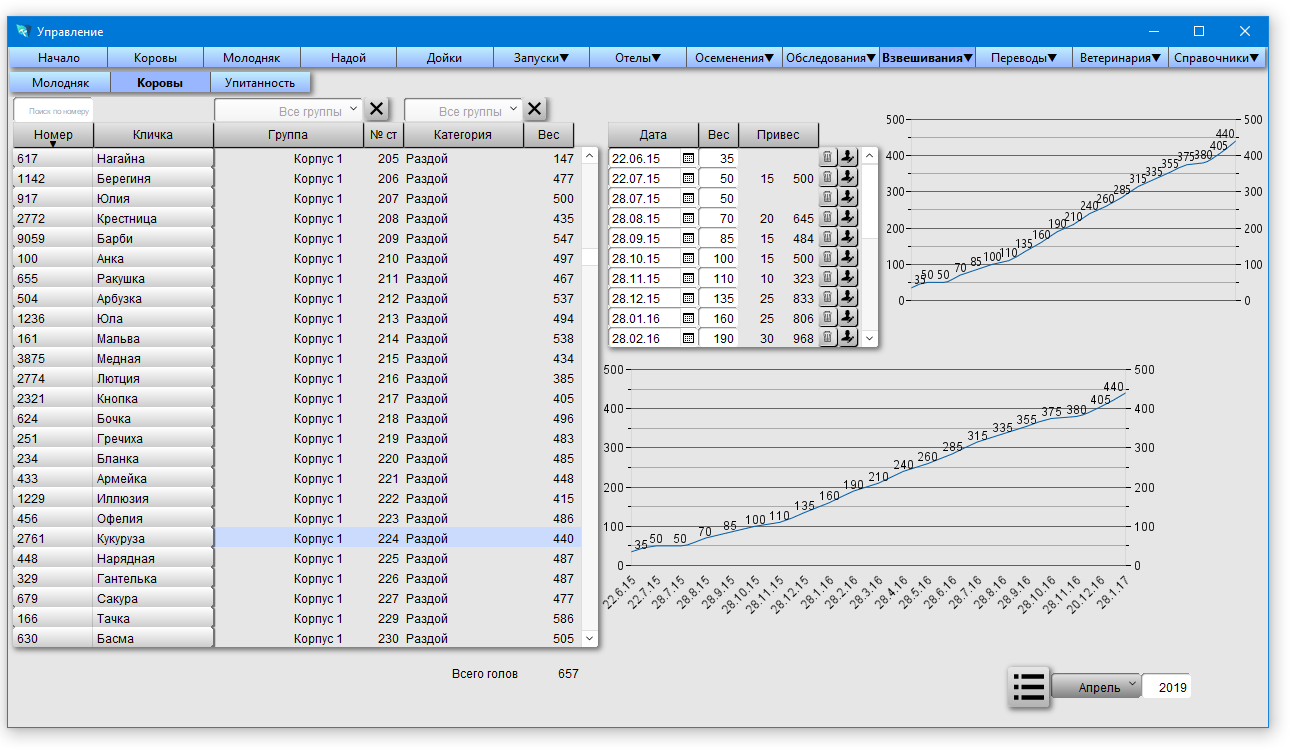1290x750 pixels.
Task: Expand the Ветеринария menu
Action: click(x=1120, y=58)
